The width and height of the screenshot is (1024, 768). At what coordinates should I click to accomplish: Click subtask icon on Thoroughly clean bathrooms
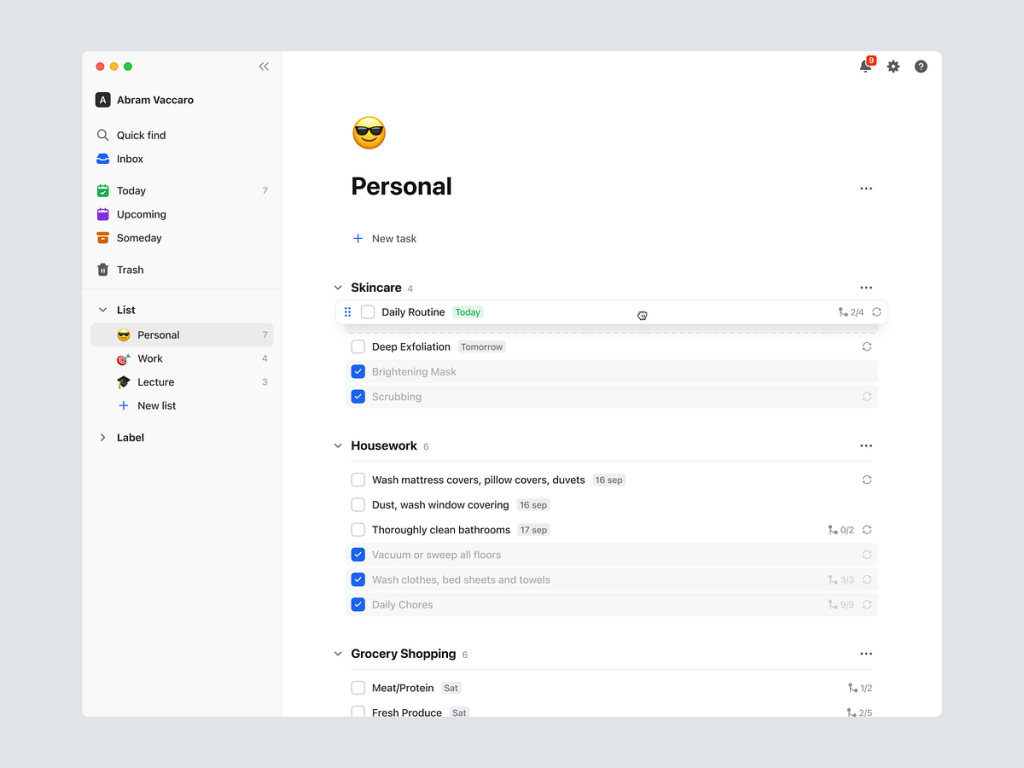click(833, 530)
